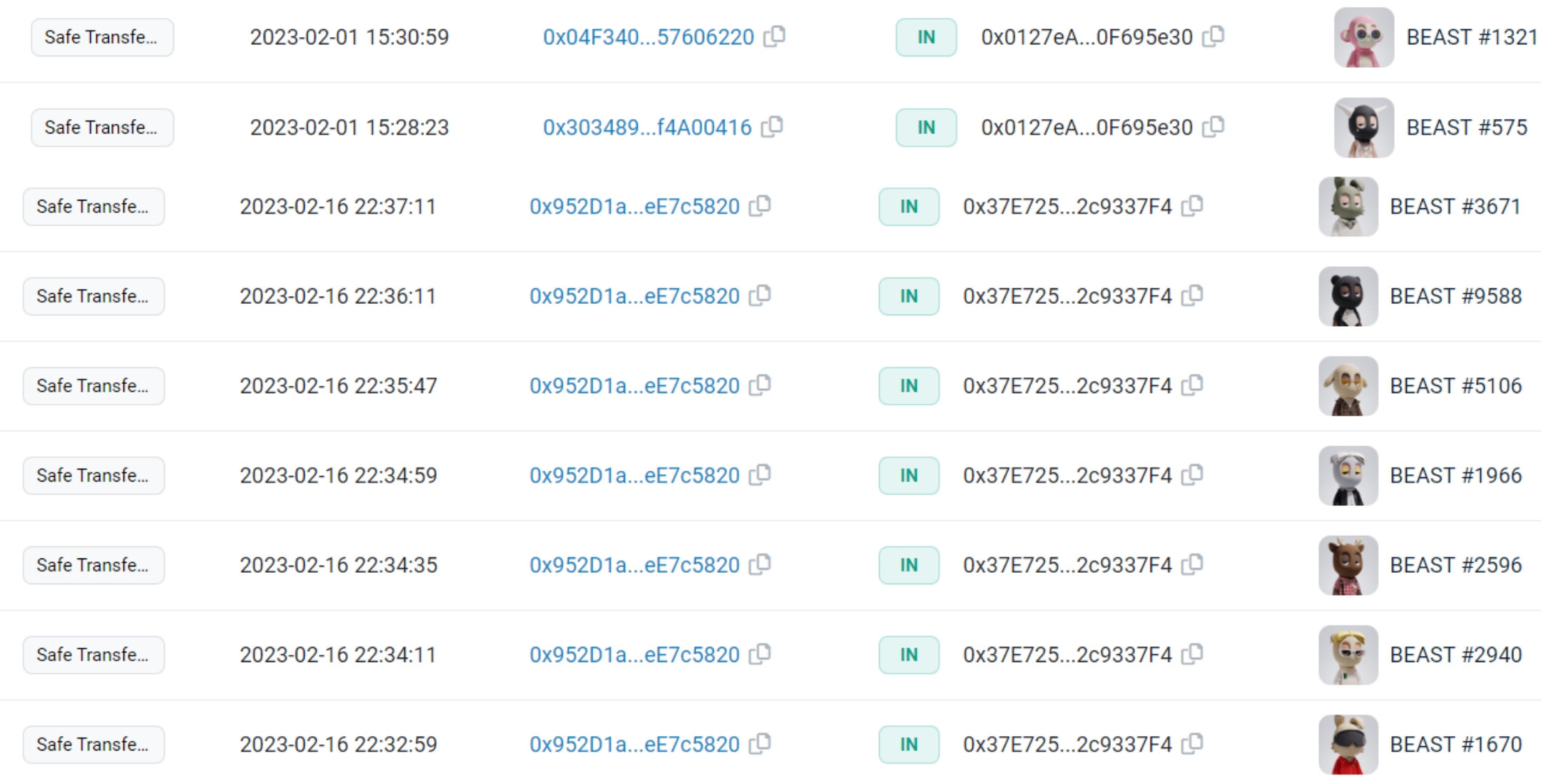
Task: Open the BEAST #1321 pink monkey thumbnail
Action: (1363, 37)
